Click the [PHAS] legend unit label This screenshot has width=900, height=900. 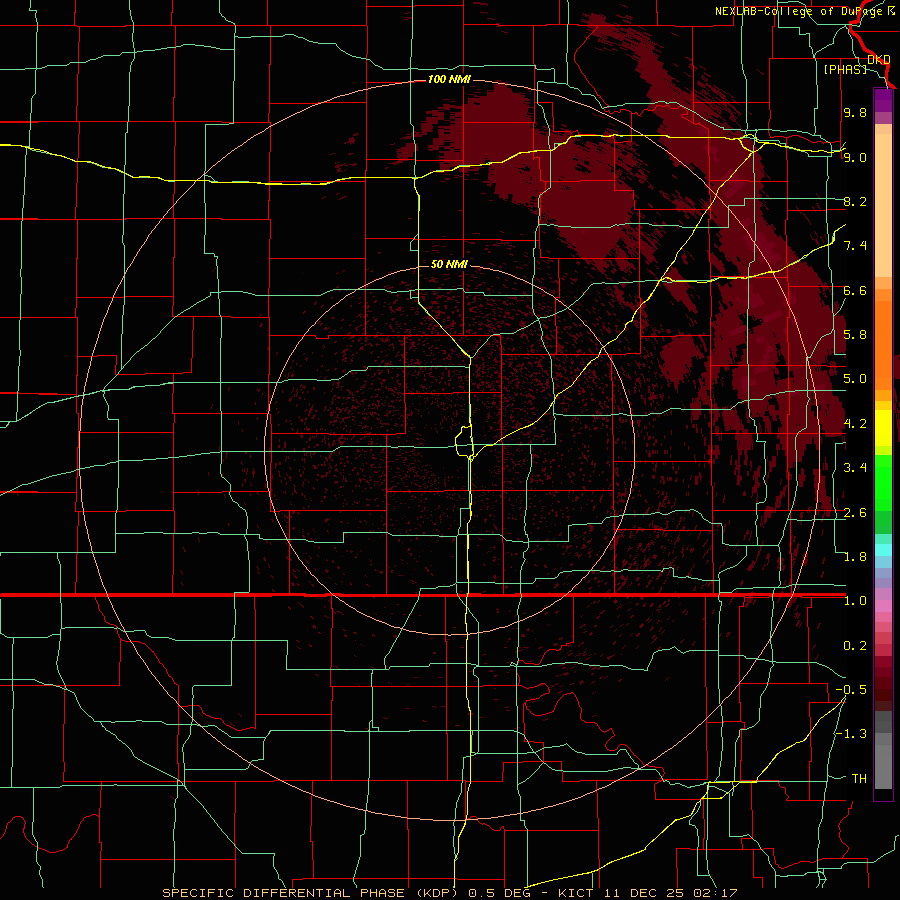point(845,69)
